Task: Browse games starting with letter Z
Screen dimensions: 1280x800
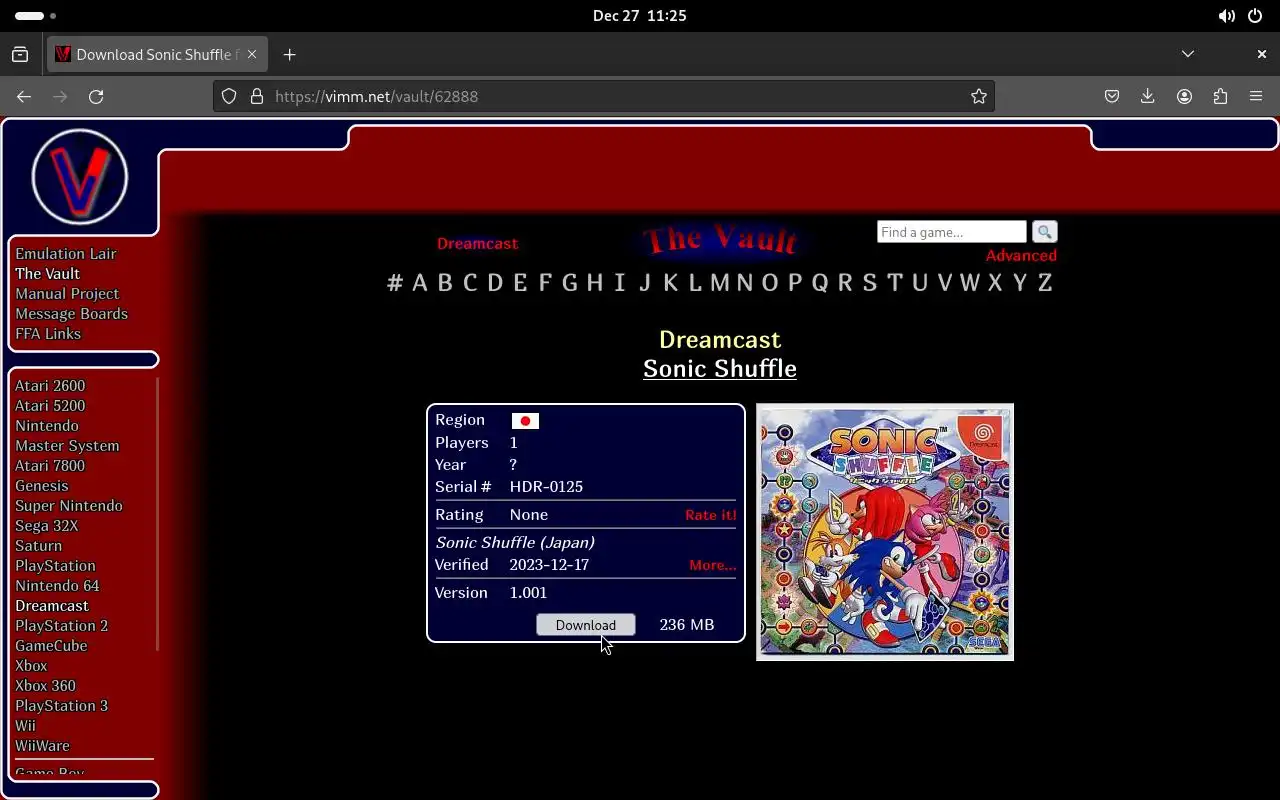Action: pos(1045,283)
